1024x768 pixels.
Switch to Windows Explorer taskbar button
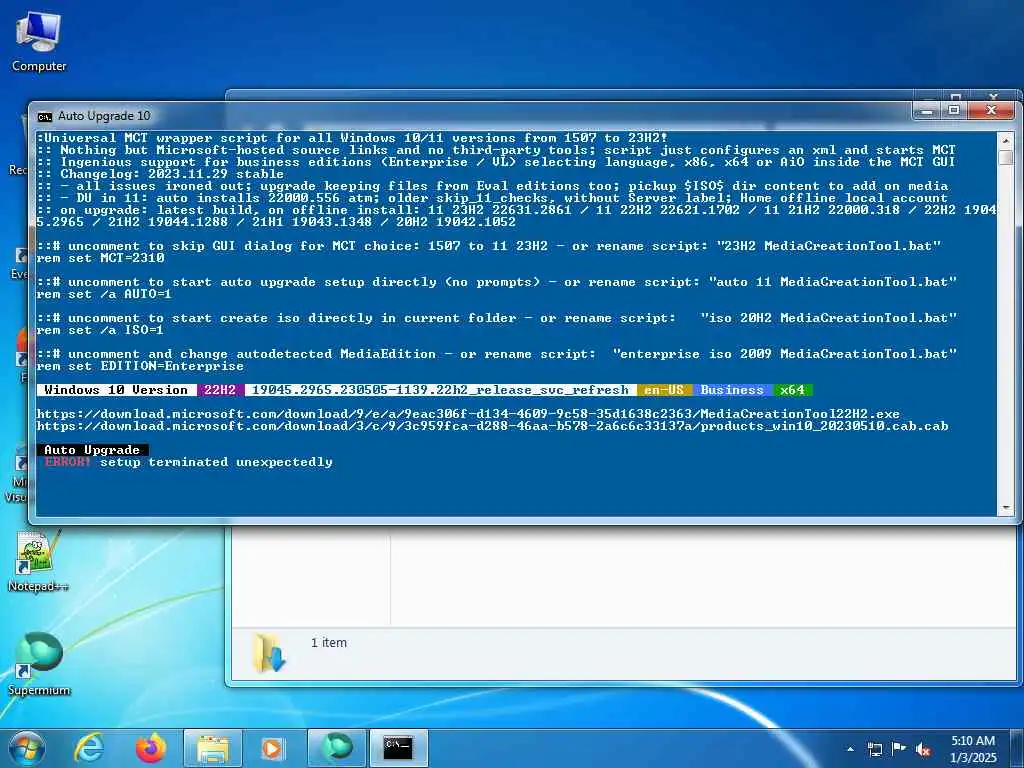(x=213, y=748)
